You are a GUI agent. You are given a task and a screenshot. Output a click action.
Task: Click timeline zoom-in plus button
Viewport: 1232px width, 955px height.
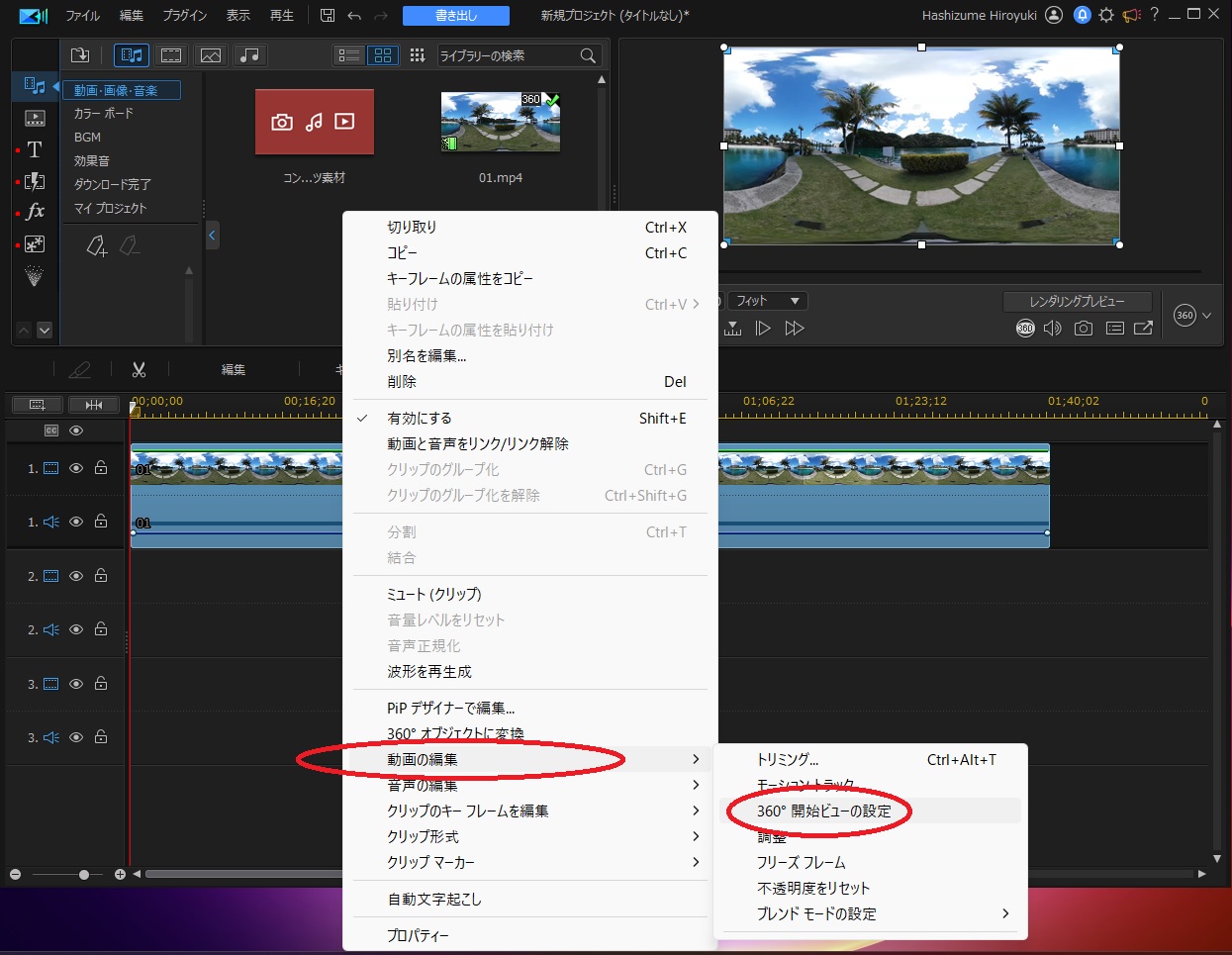point(120,875)
